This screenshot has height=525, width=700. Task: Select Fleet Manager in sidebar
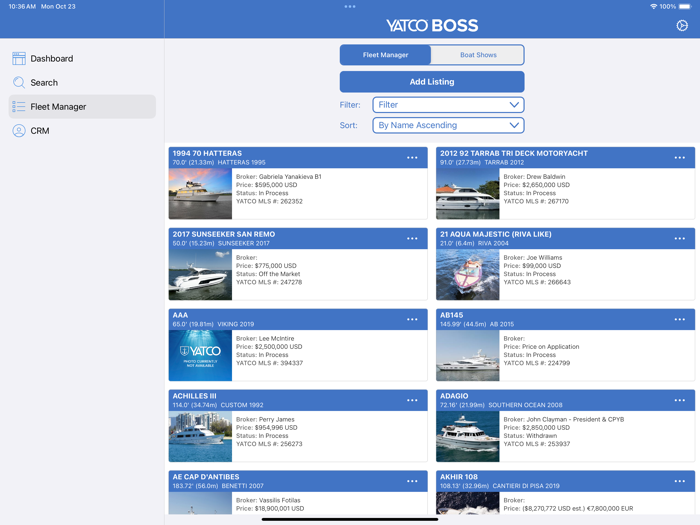pos(82,107)
